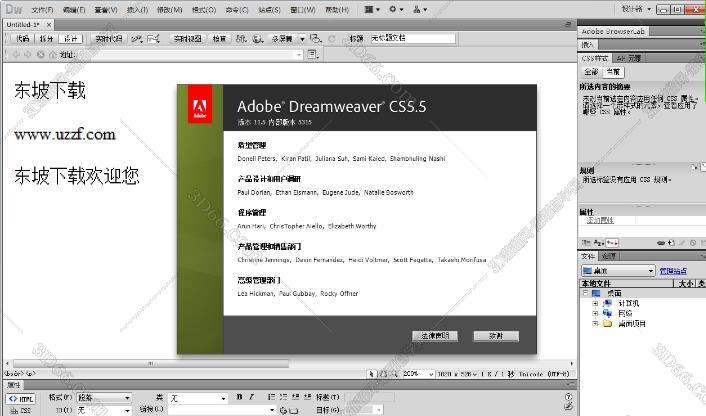
Task: Toggle Live Code mode
Action: click(109, 39)
